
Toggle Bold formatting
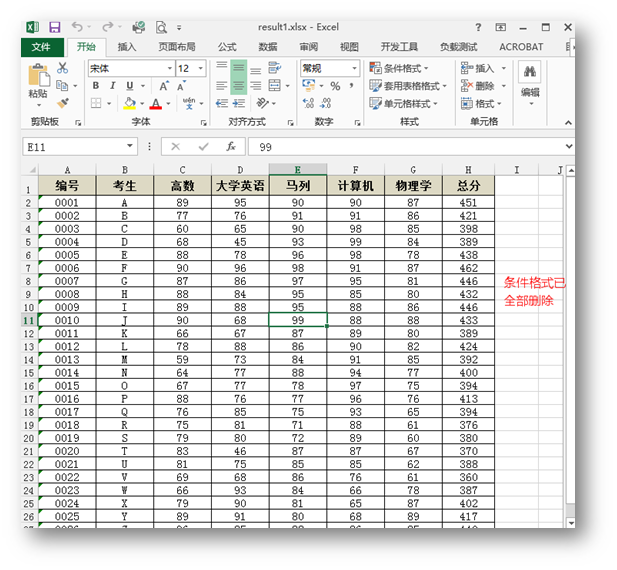tap(96, 86)
